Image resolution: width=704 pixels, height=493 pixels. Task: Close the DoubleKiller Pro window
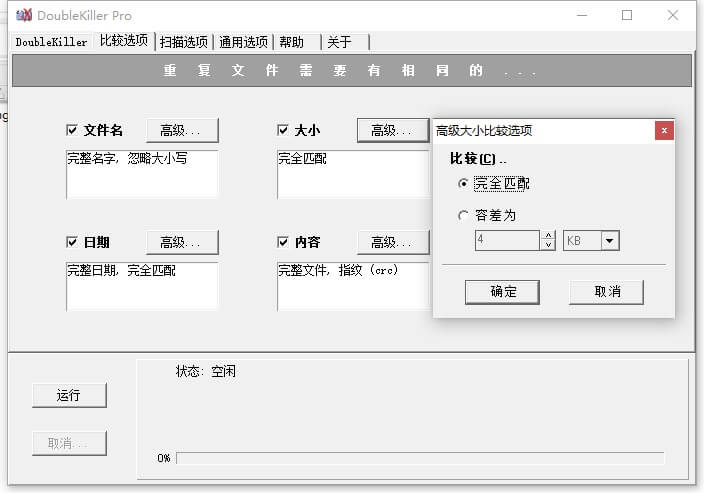pos(673,15)
